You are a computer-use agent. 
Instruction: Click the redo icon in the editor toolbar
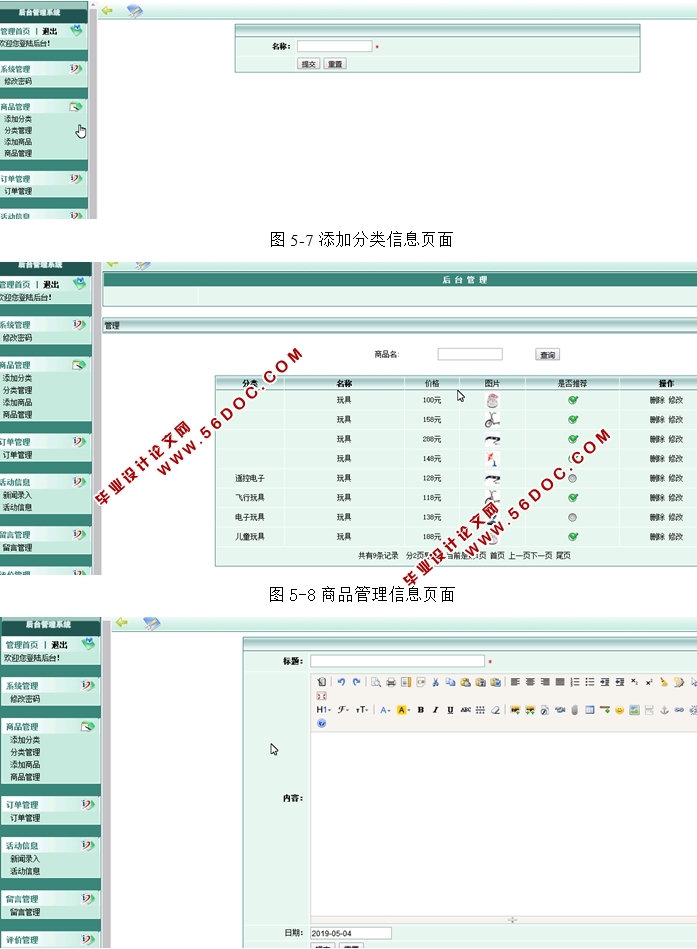point(356,682)
